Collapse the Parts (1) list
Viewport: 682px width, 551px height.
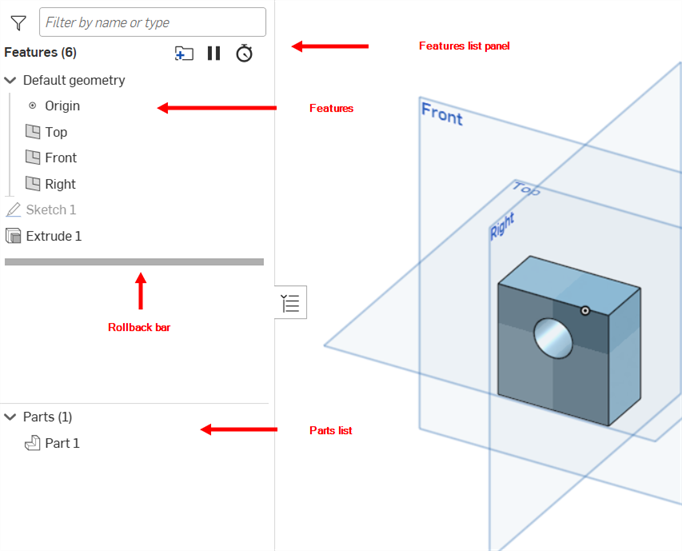click(x=10, y=417)
